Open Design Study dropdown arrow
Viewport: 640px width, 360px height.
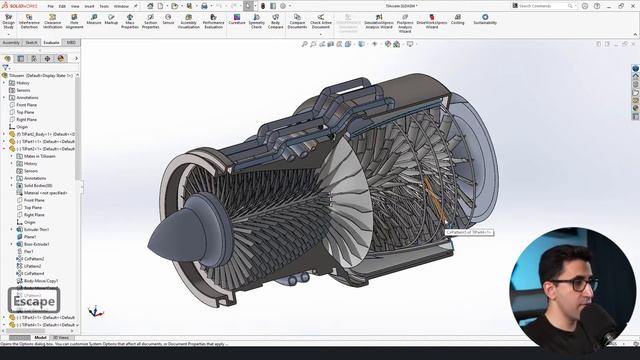8,34
